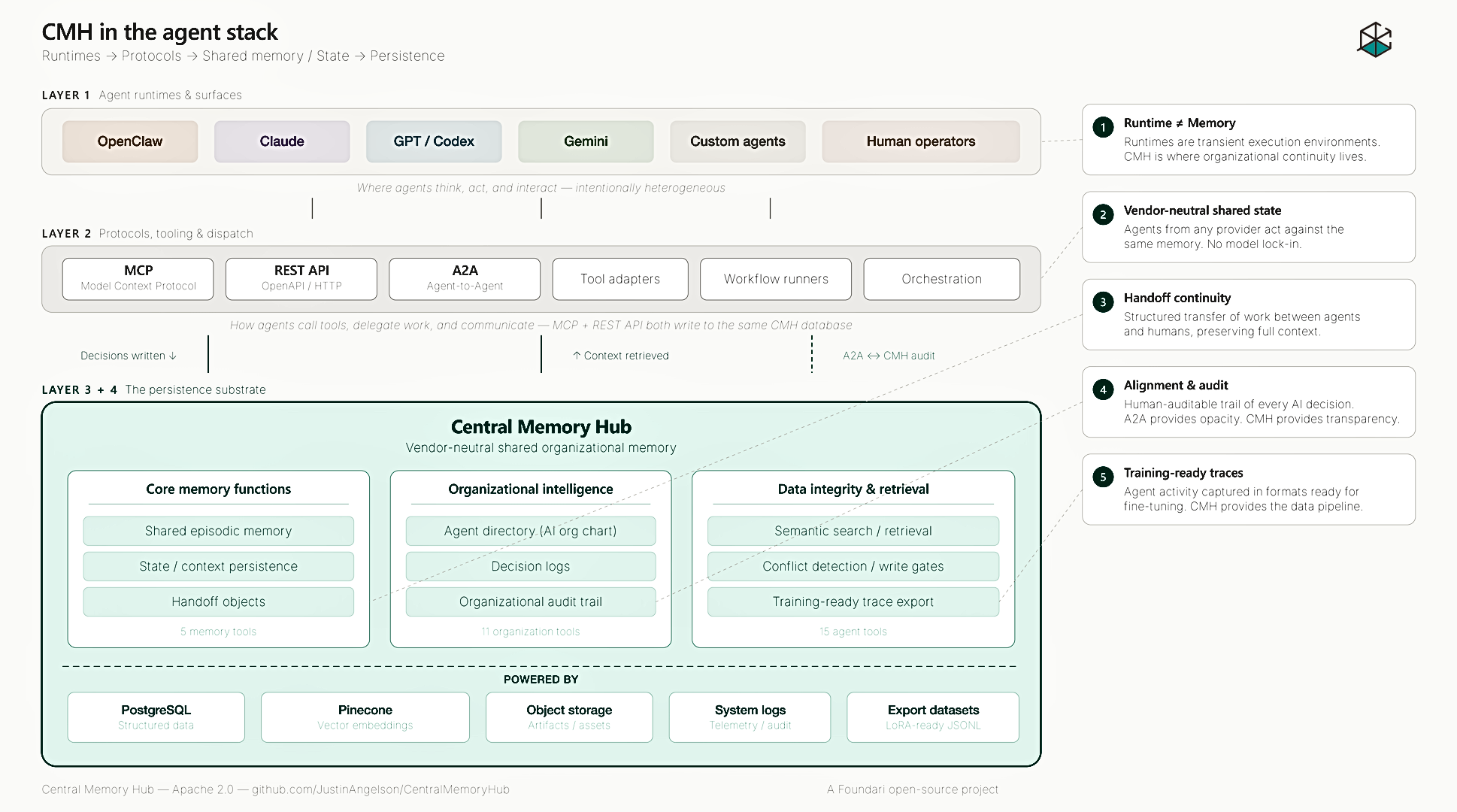Click the github.com/JustinAngelson/CentralMemoryHub link text

point(380,789)
